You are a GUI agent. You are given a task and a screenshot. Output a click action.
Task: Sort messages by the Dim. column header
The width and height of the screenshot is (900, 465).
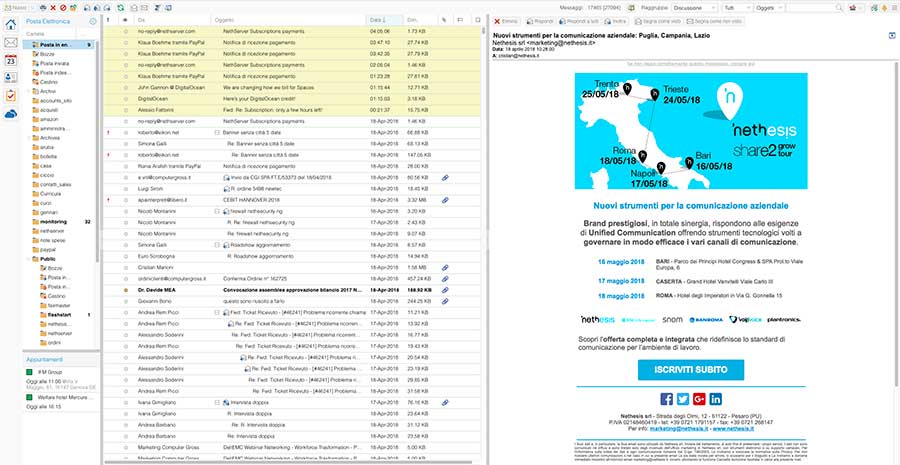(x=420, y=20)
